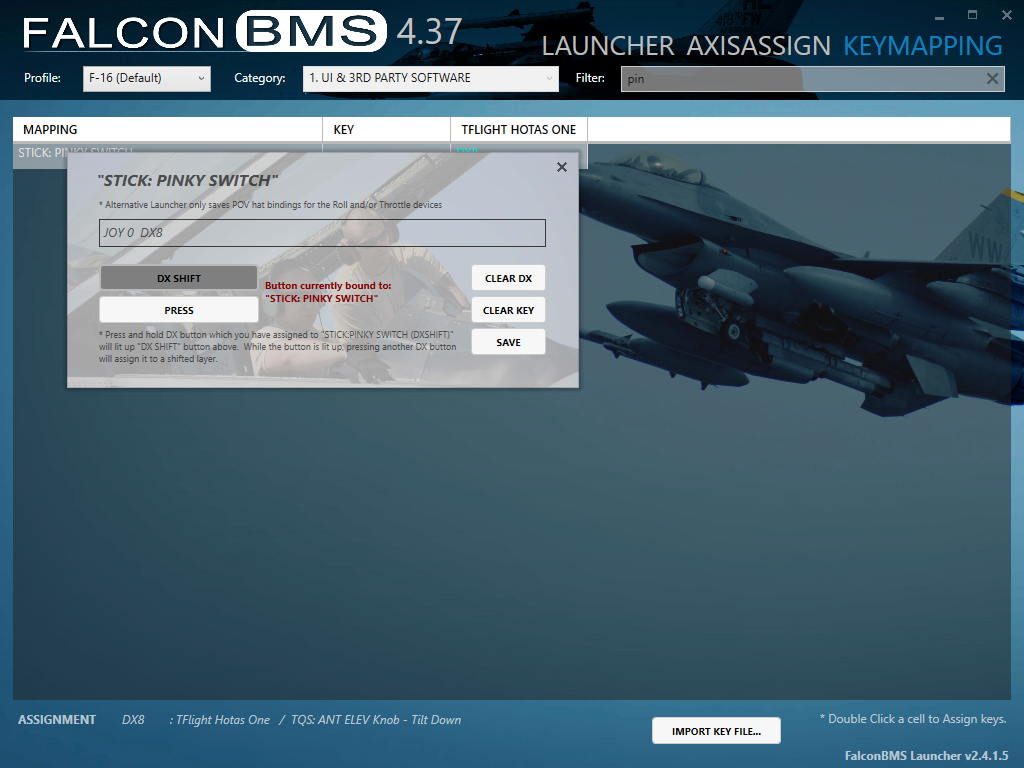1024x768 pixels.
Task: Maximize the launcher window
Action: point(972,15)
